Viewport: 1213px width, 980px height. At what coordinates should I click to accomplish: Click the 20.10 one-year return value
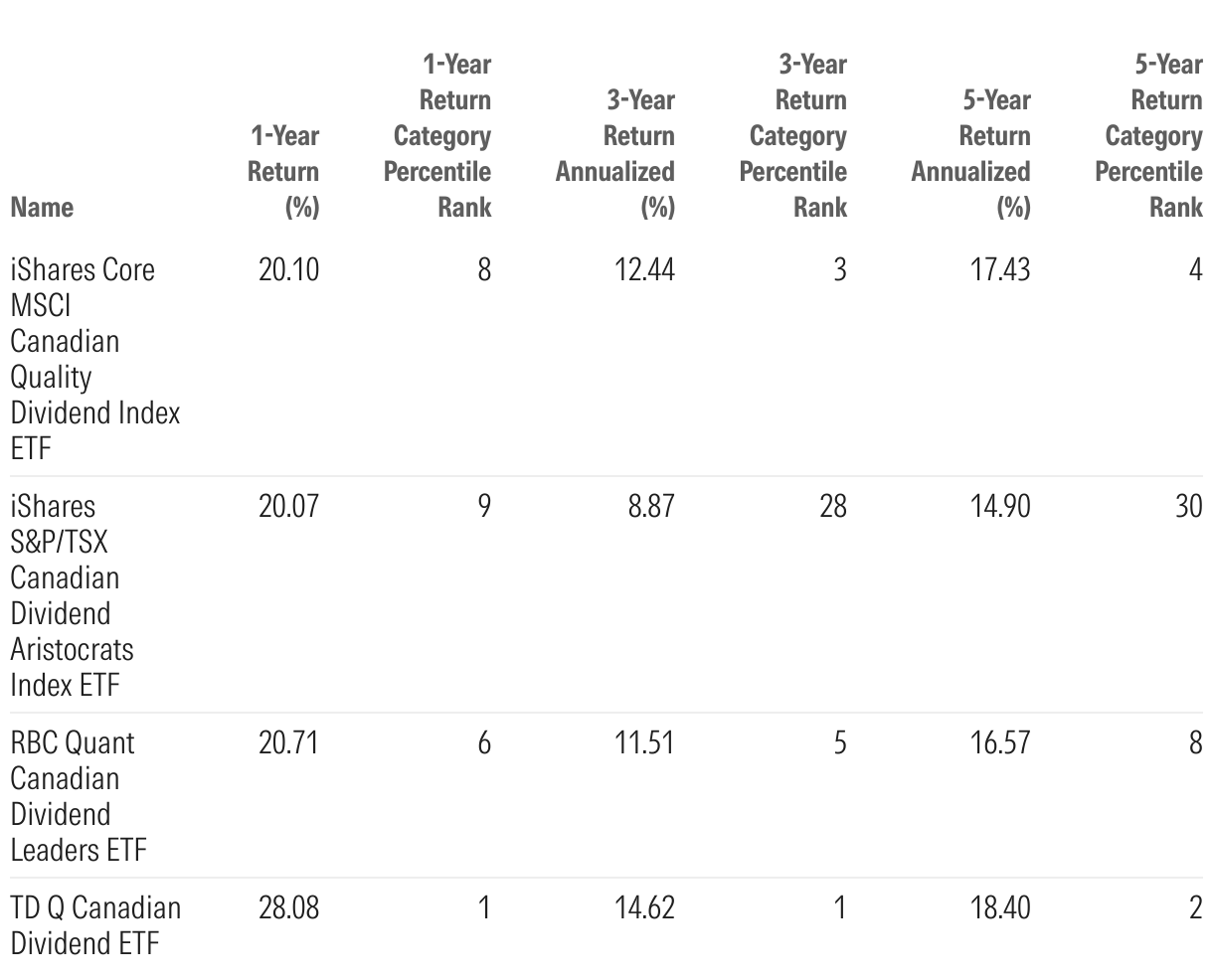[x=288, y=269]
